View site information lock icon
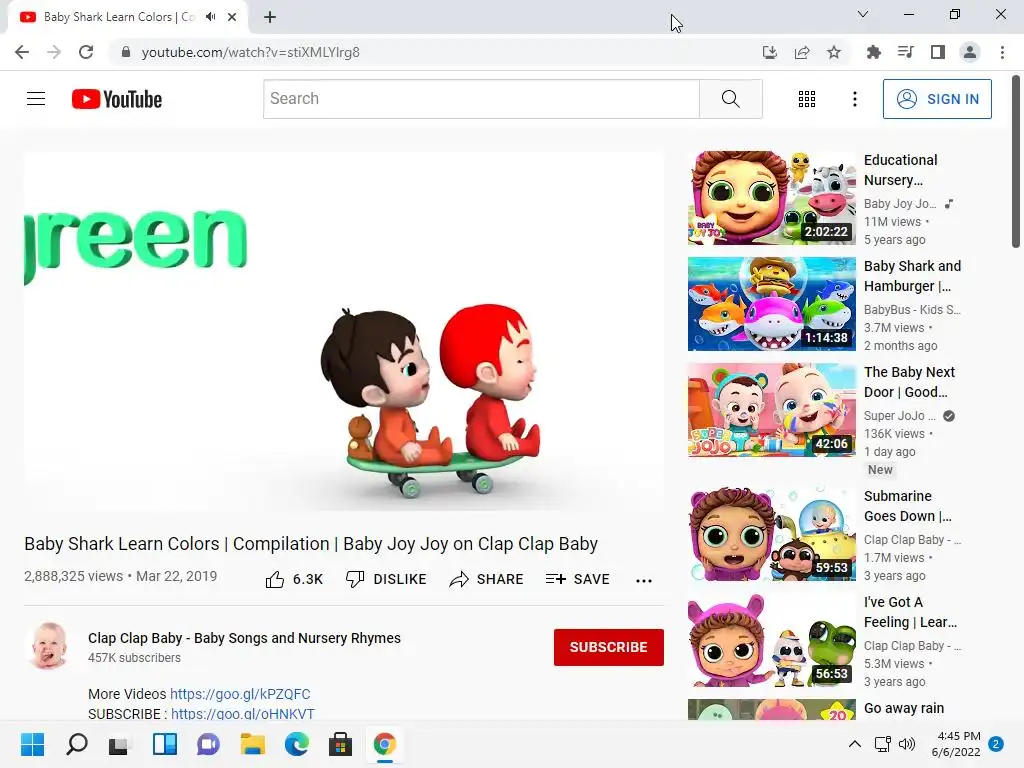Screen dimensions: 1024x768 (x=126, y=52)
